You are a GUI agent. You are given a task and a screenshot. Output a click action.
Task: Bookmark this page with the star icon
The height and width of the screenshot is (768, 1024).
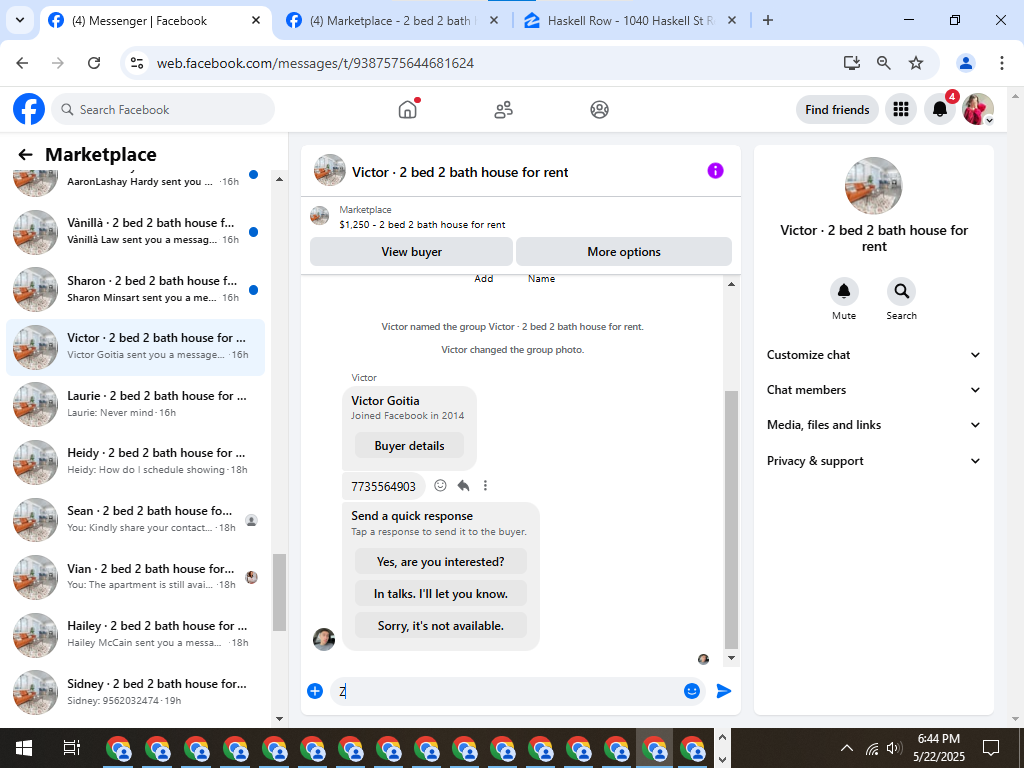(x=916, y=63)
